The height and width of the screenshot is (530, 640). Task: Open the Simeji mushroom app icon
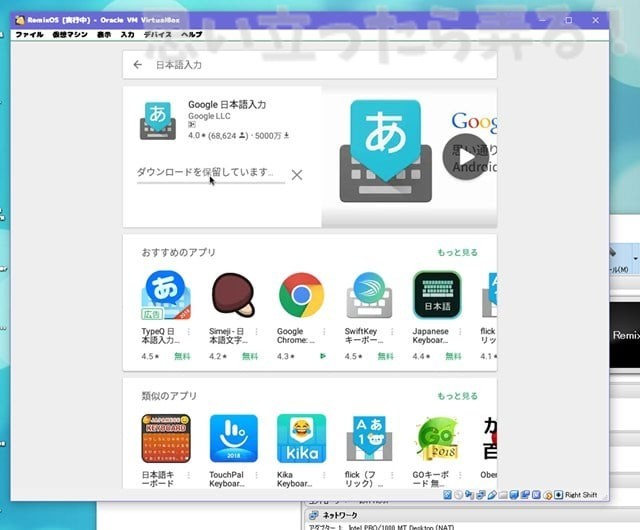coord(233,296)
